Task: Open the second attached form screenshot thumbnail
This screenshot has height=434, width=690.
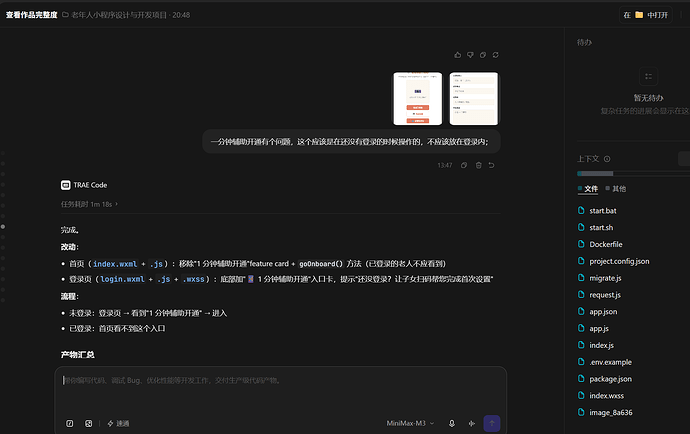Action: coord(474,99)
